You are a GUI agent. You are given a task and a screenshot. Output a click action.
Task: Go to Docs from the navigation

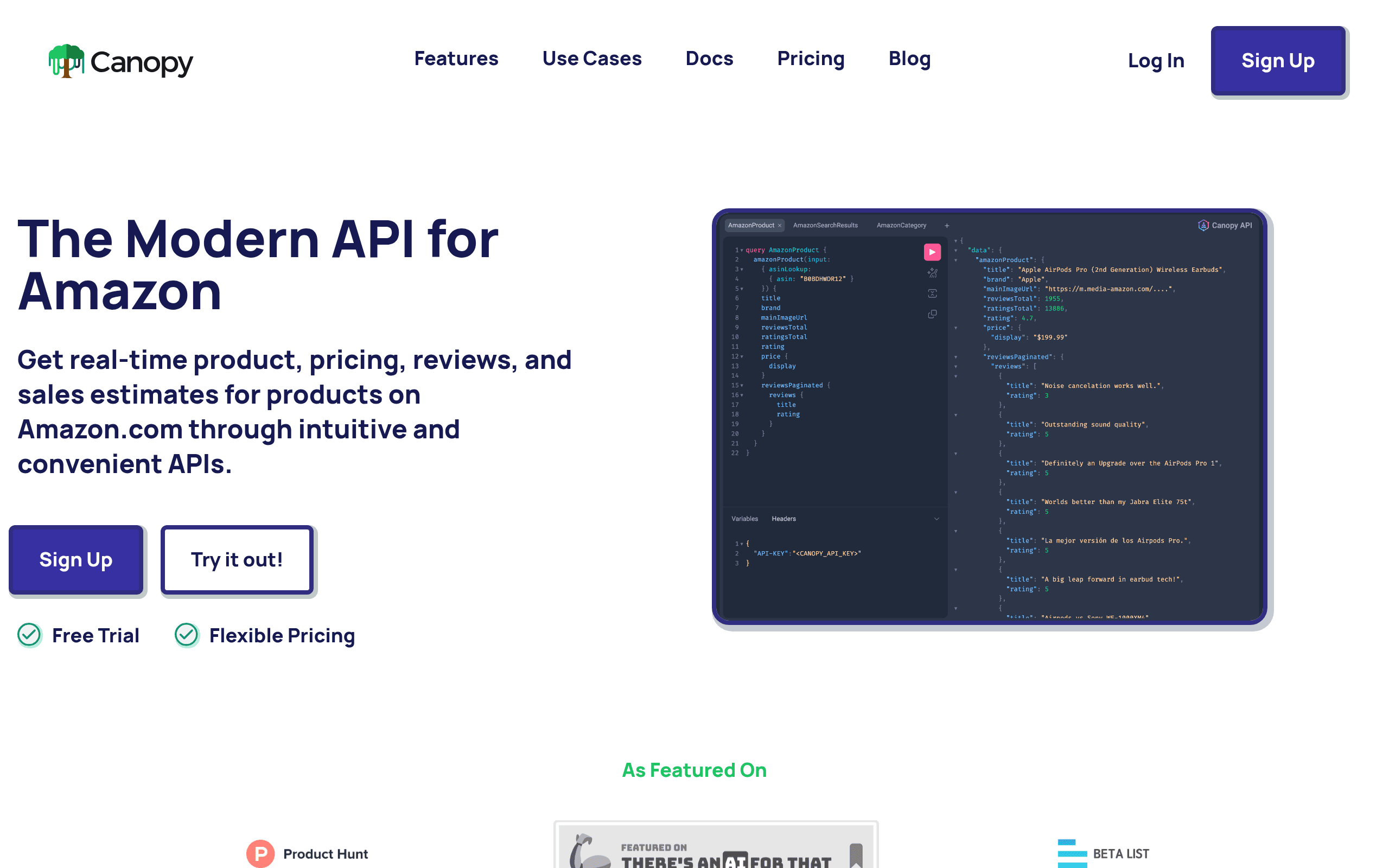click(710, 59)
